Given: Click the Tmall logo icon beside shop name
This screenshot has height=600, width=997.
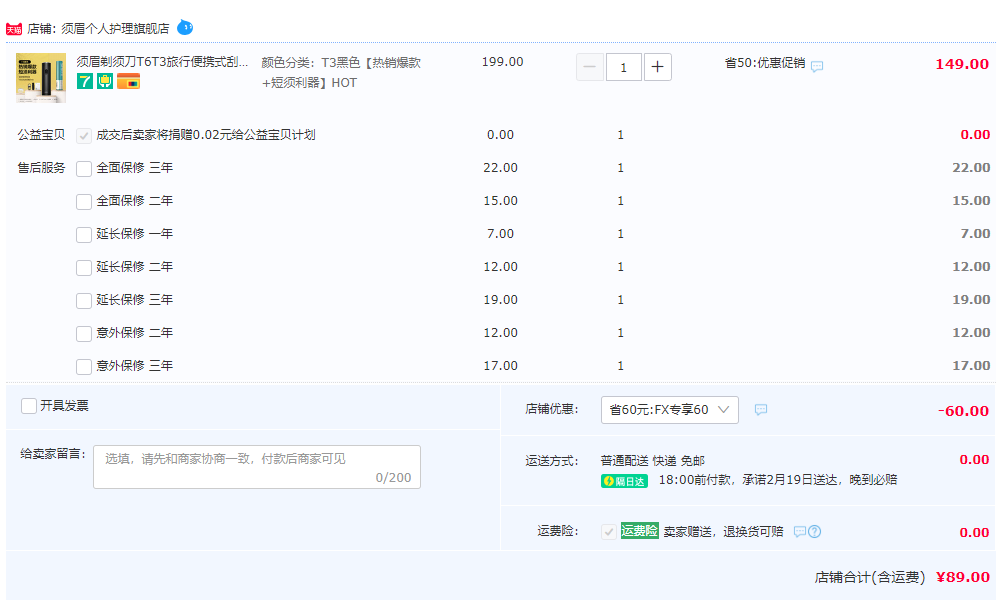Looking at the screenshot, I should (x=13, y=29).
